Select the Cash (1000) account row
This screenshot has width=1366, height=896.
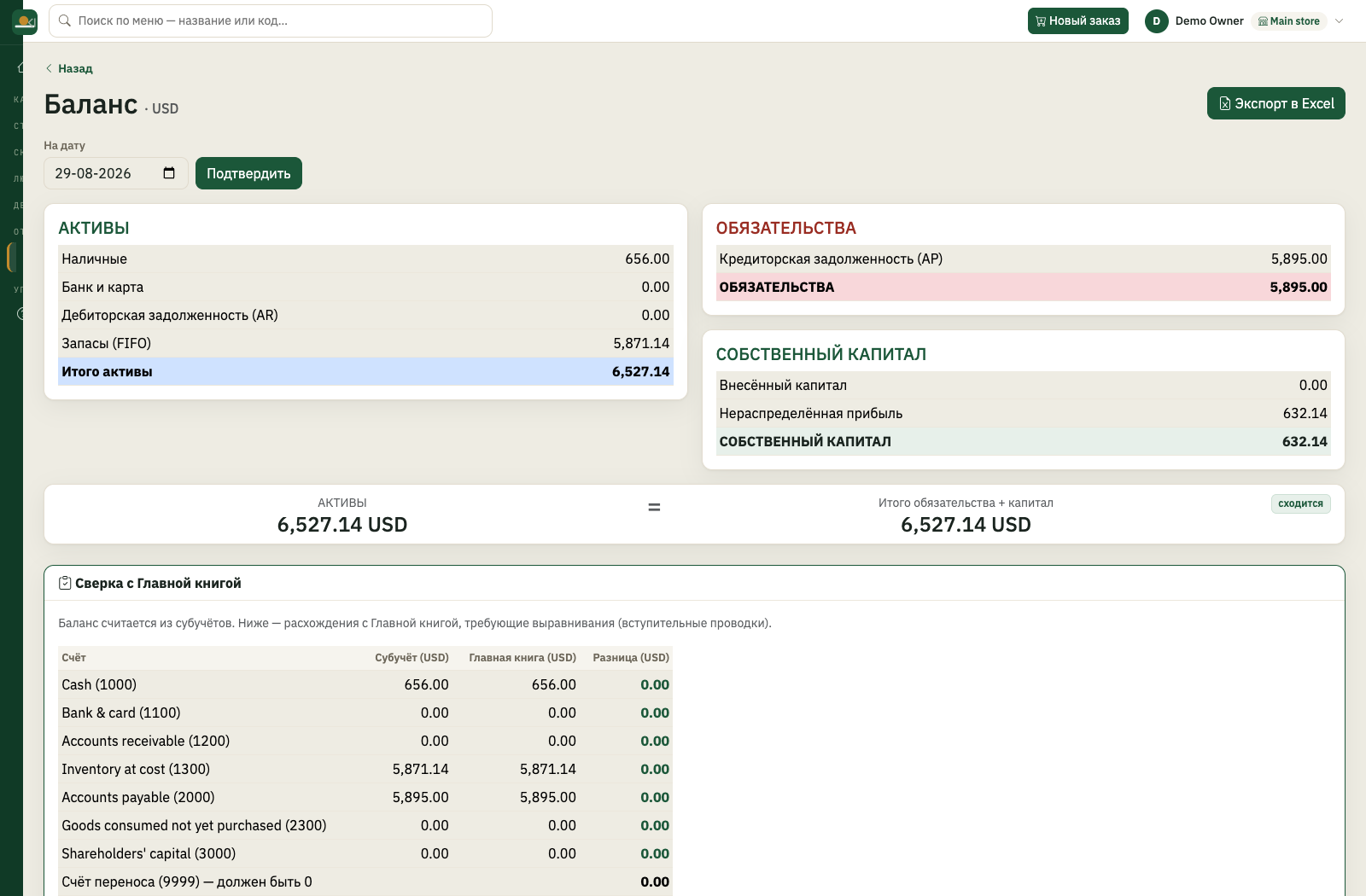click(365, 684)
